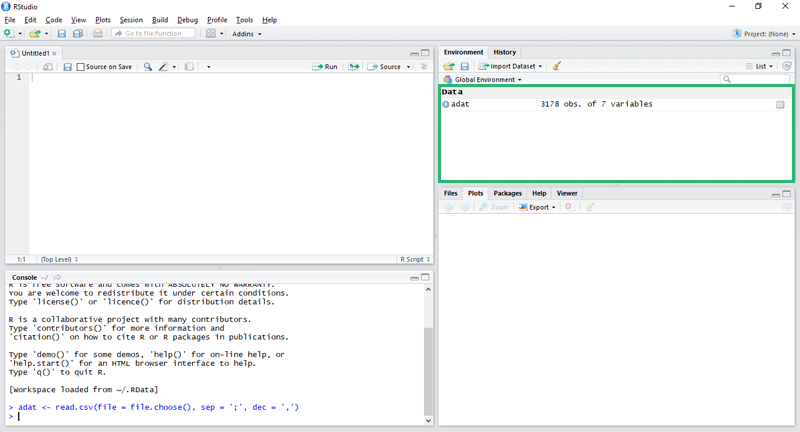Open the (Top Level) scope selector
Screen dimensions: 800x432
click(x=59, y=260)
